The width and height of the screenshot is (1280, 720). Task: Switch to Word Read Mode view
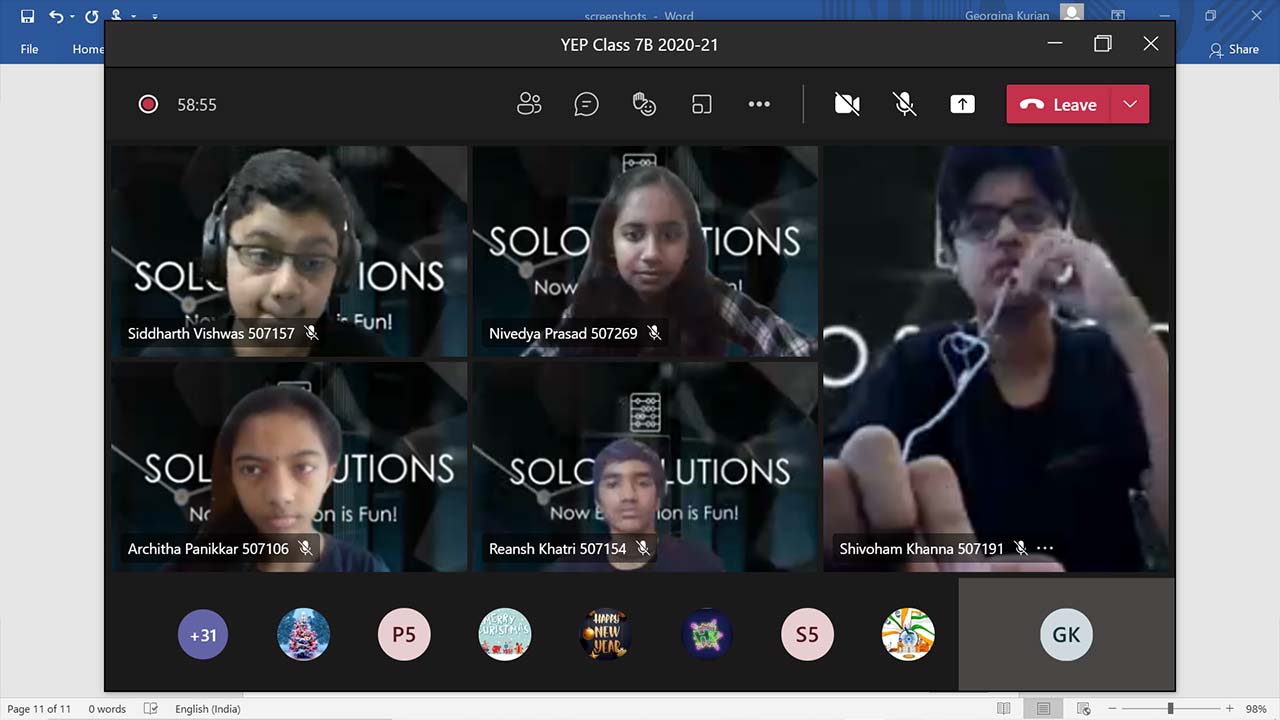(1004, 709)
